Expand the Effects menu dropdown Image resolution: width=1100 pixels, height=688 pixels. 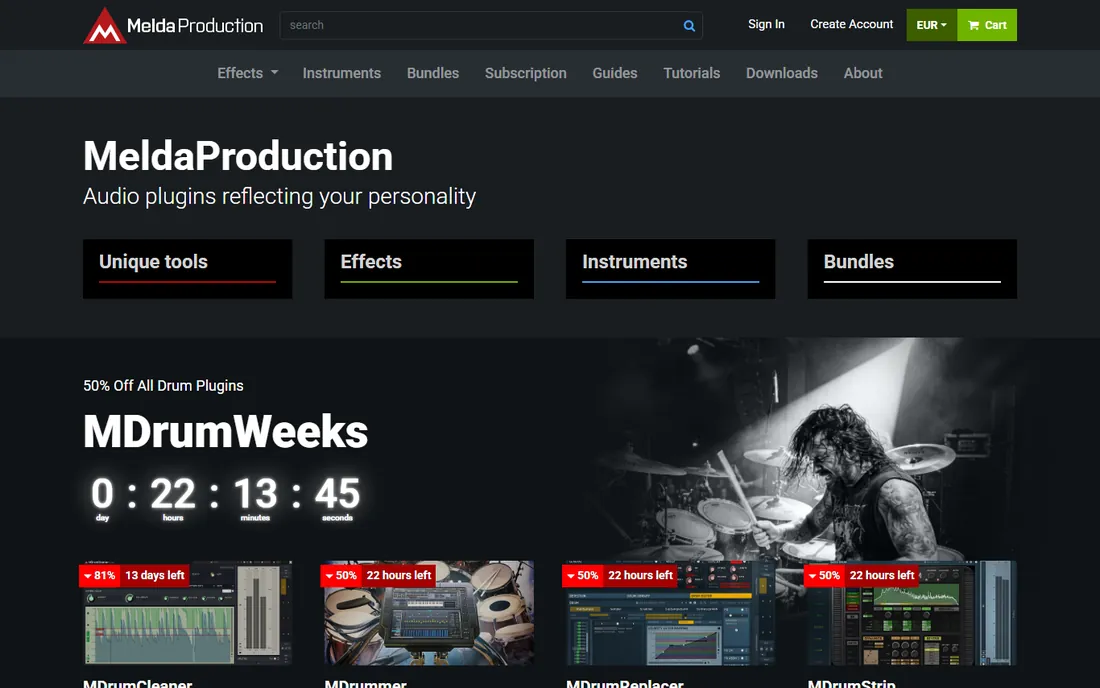[248, 73]
